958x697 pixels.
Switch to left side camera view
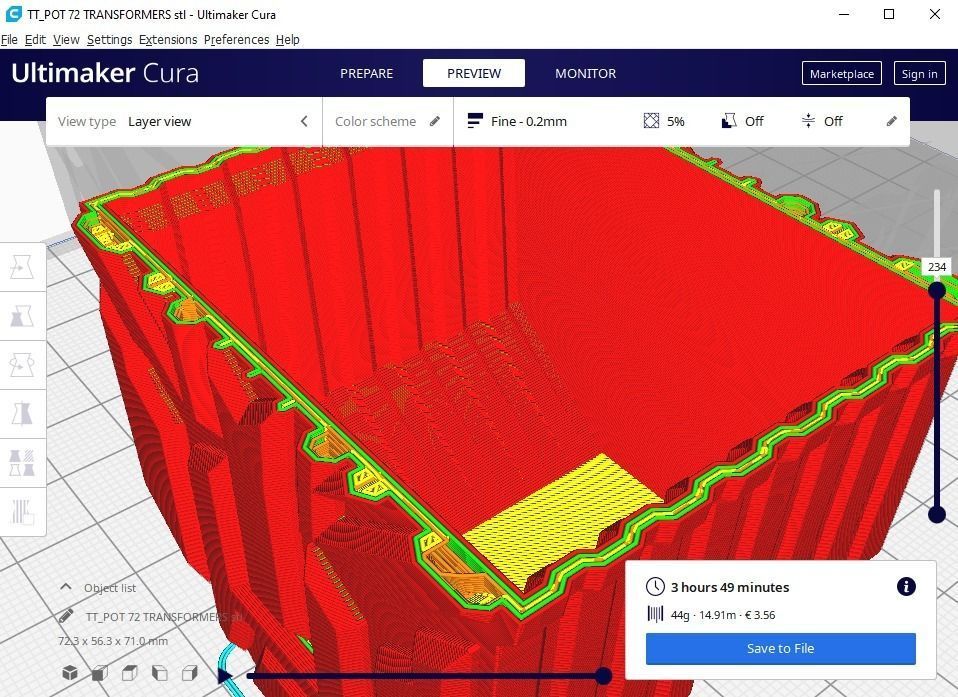tap(159, 673)
